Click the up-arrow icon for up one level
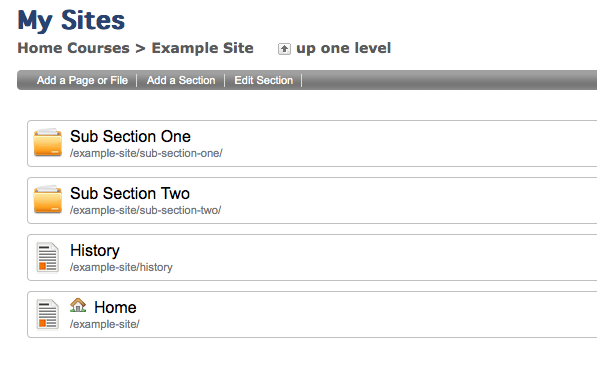Viewport: 597px width, 375px height. pyautogui.click(x=284, y=49)
